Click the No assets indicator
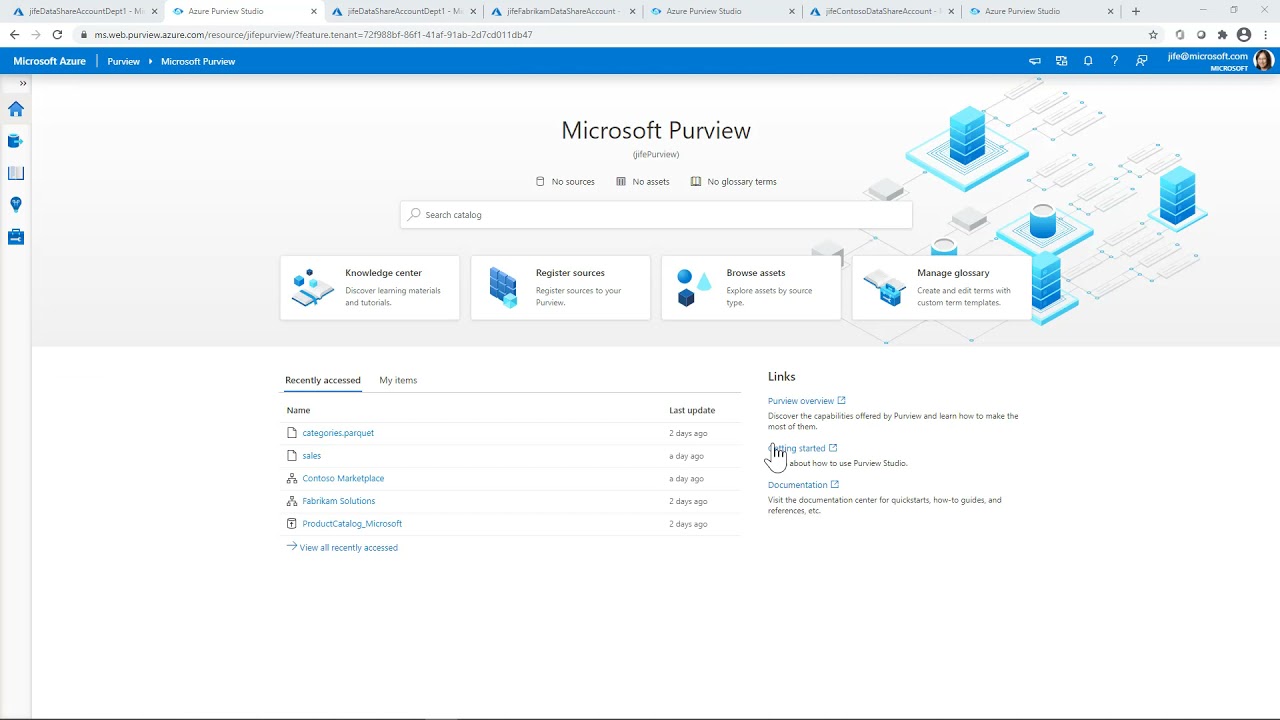This screenshot has height=720, width=1280. point(643,182)
